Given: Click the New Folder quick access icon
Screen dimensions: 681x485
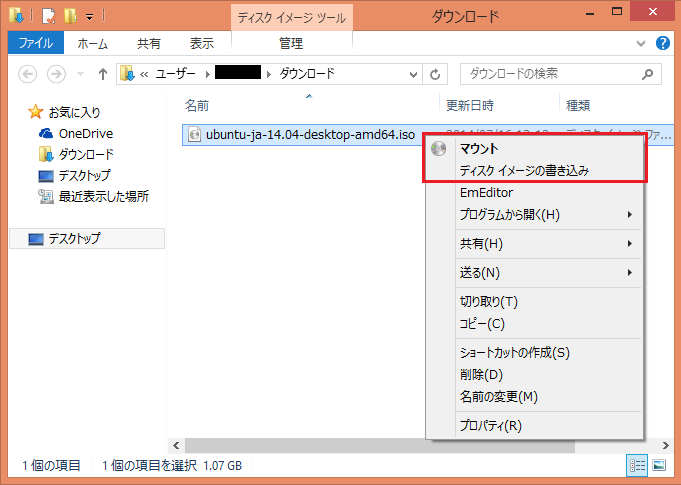Looking at the screenshot, I should pyautogui.click(x=70, y=16).
